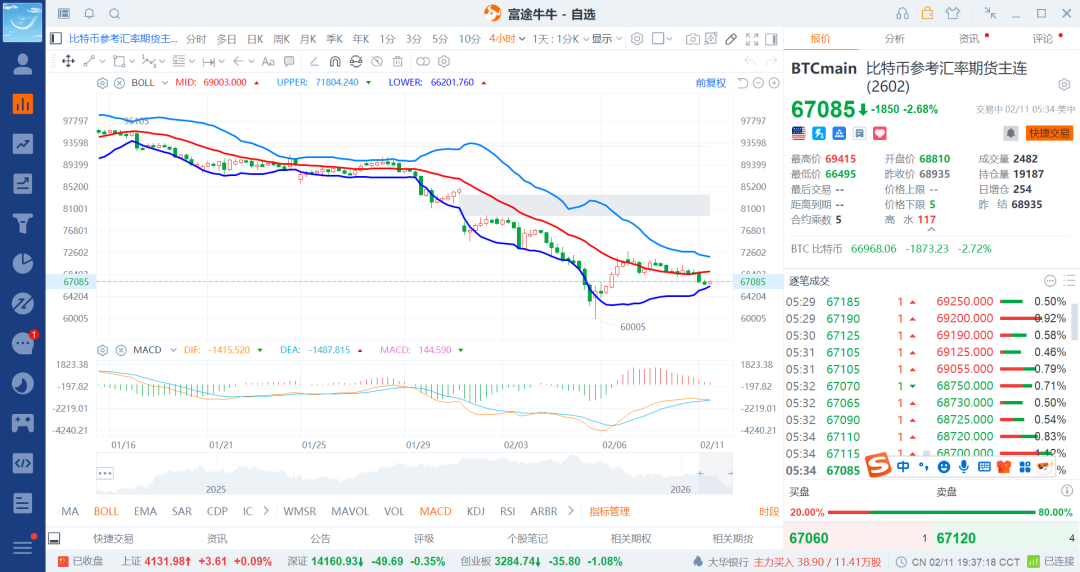
Task: Click the orange 快捷交易 button
Action: tap(1049, 133)
